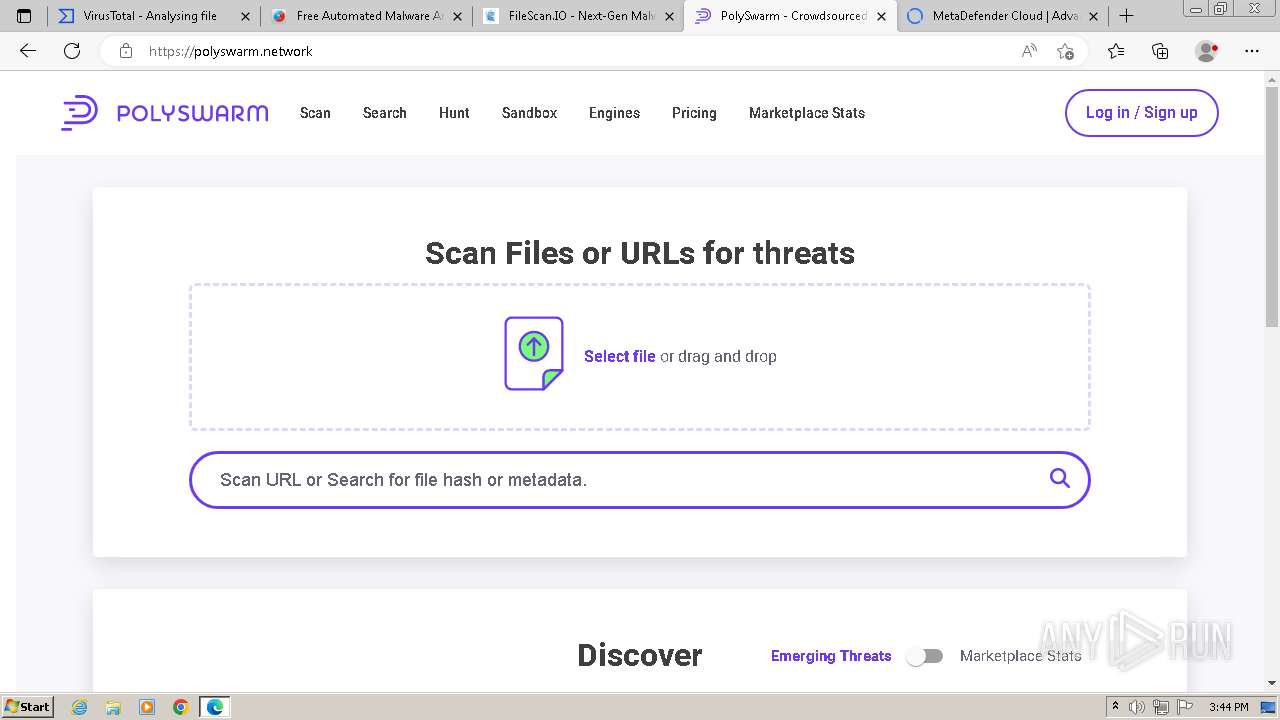The width and height of the screenshot is (1280, 720).
Task: Switch to MetaDefender Cloud tab
Action: 1002,16
